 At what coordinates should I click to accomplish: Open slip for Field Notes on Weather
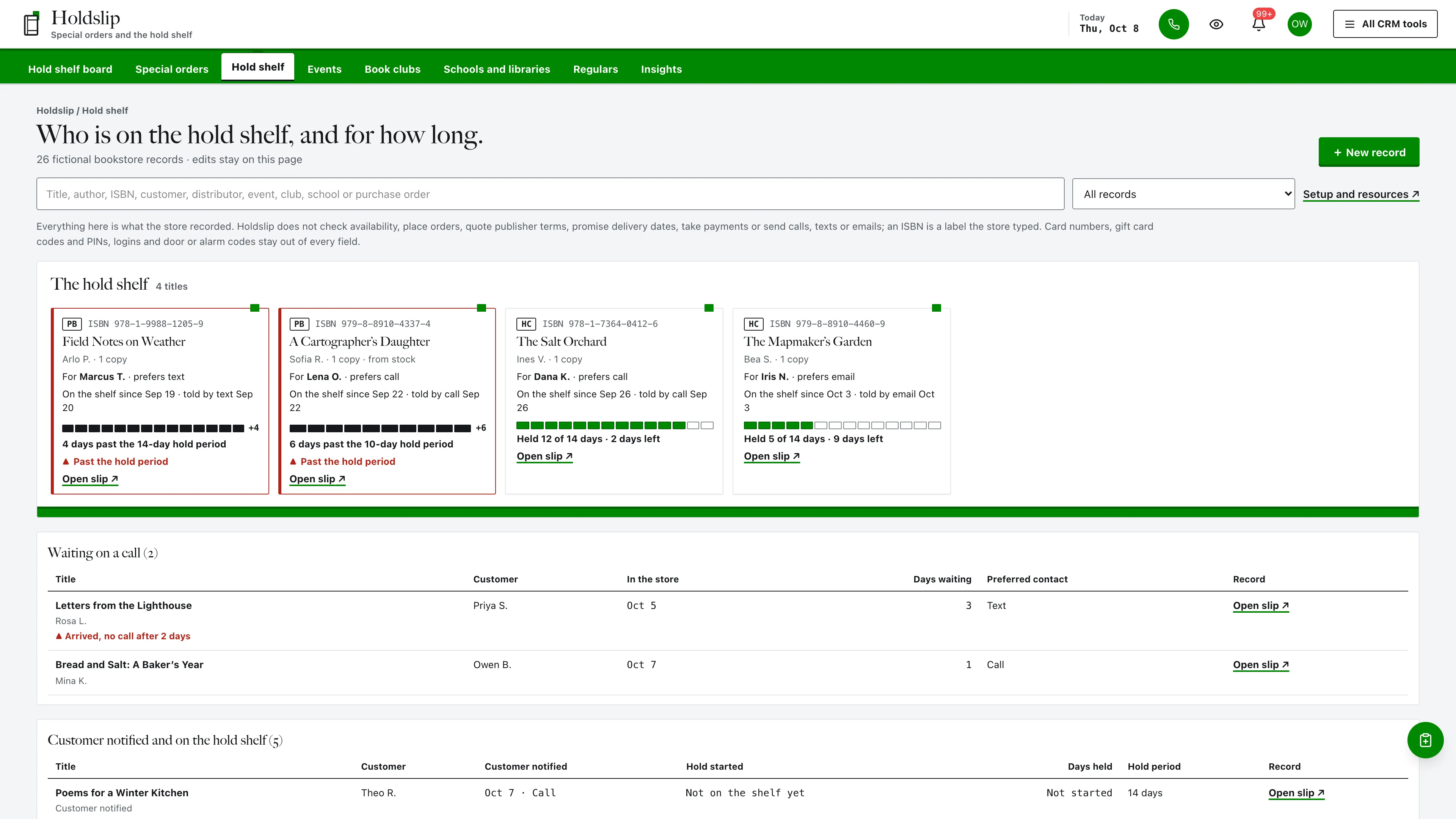[x=90, y=479]
